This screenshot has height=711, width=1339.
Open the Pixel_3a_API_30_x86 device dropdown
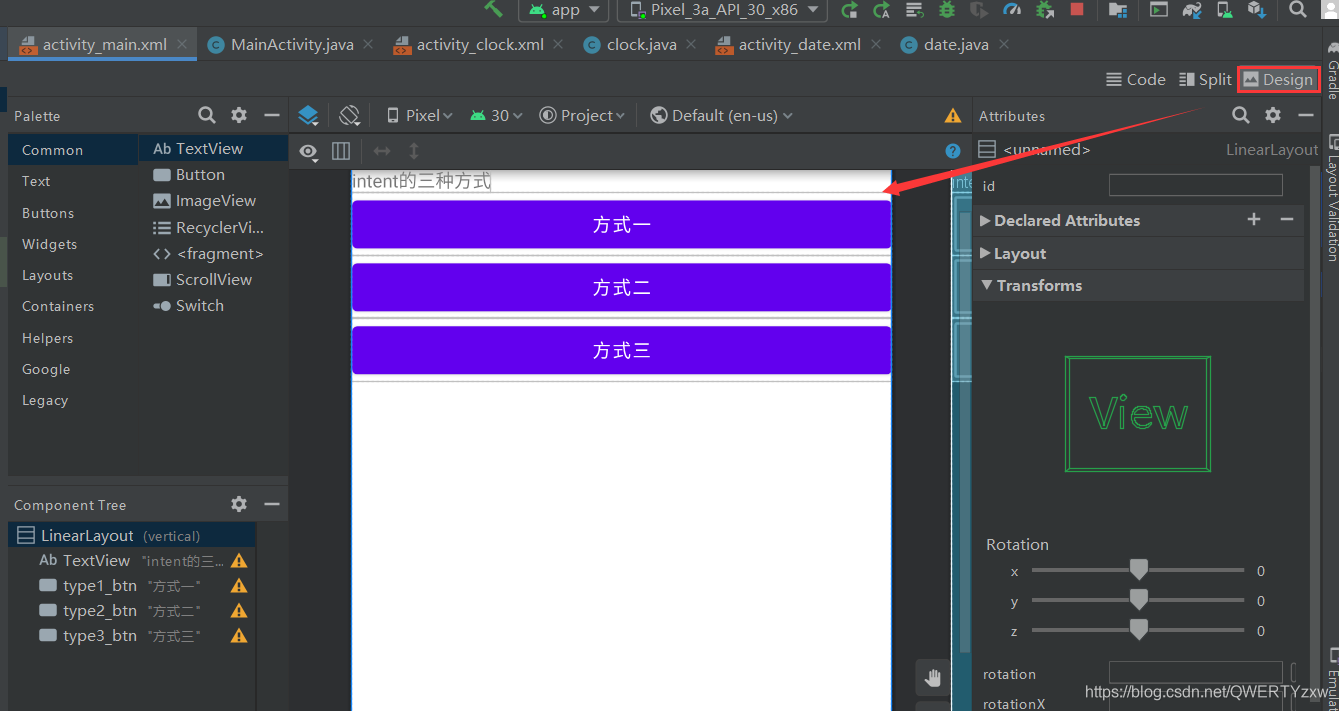tap(723, 10)
